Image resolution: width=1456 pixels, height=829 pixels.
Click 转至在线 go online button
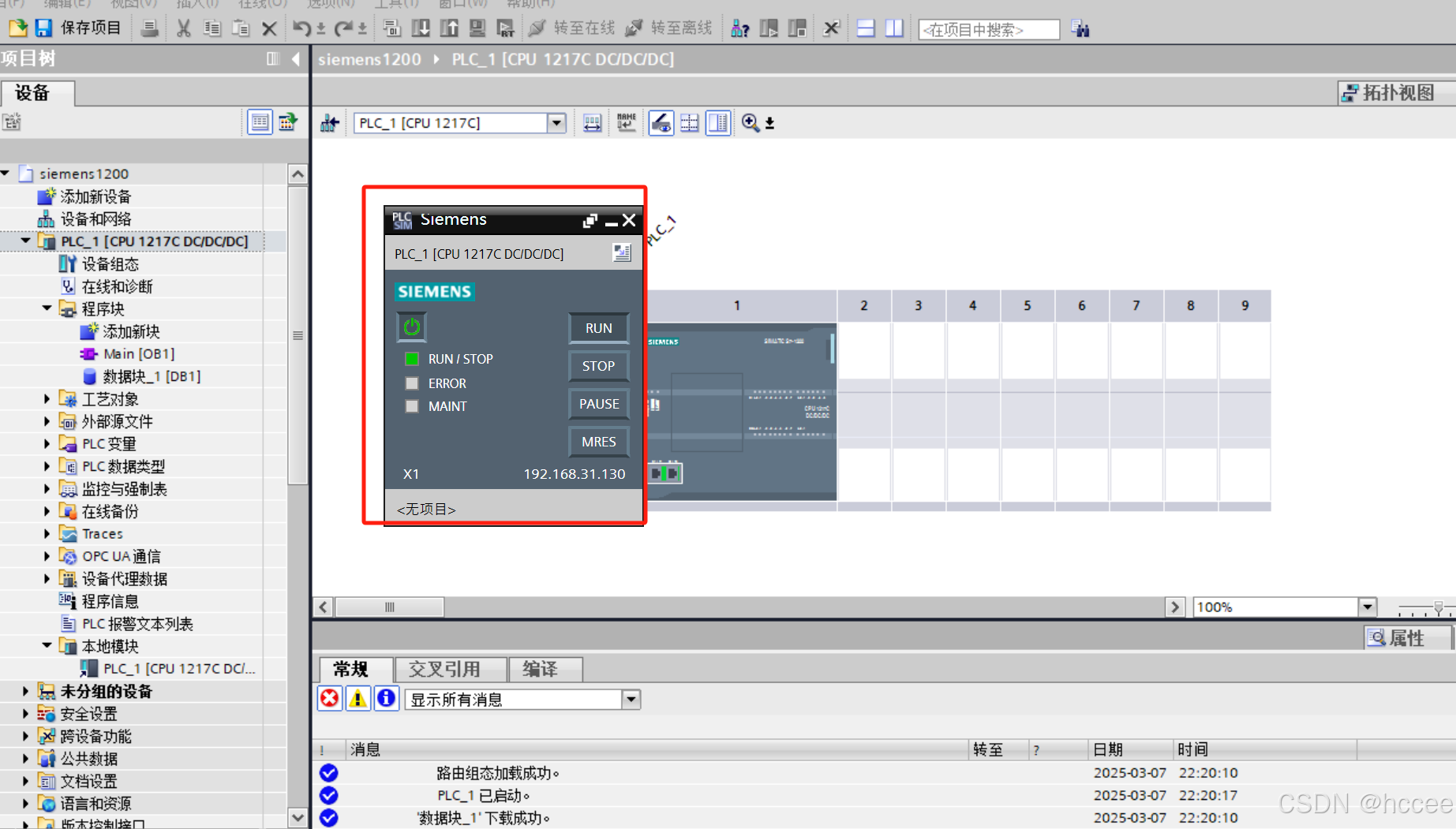coord(572,28)
